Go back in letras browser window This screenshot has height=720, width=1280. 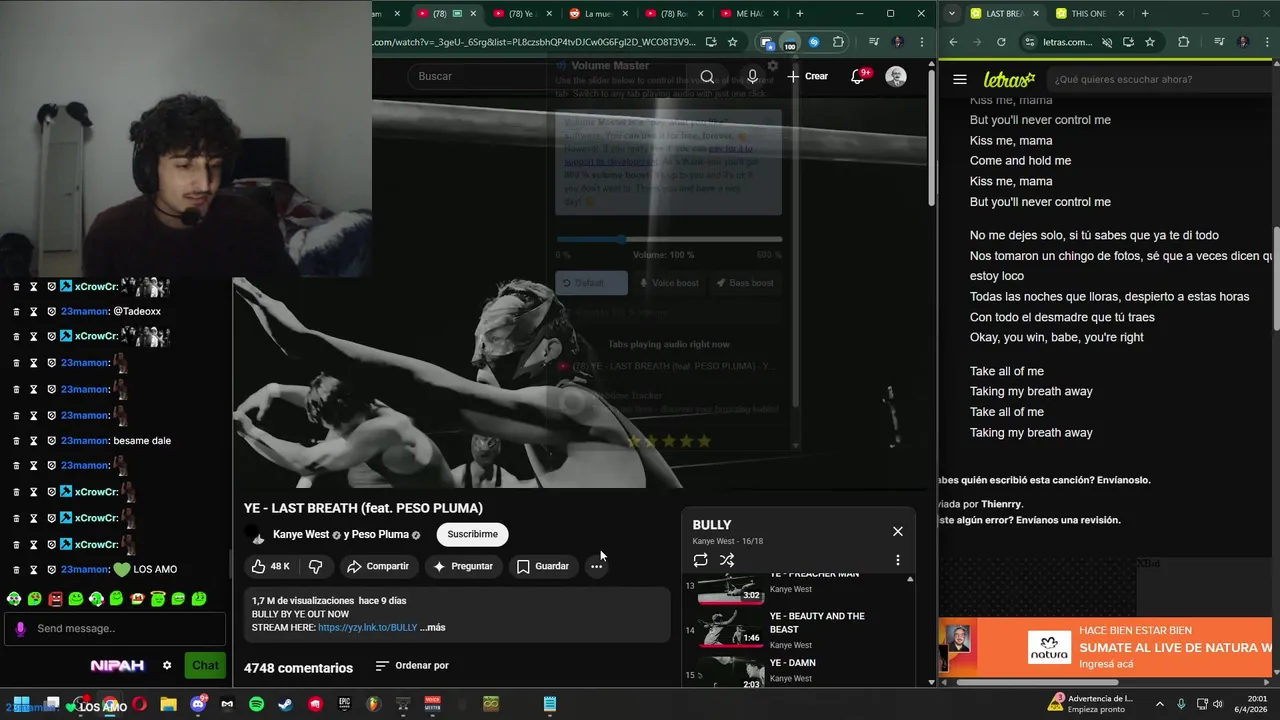(953, 42)
